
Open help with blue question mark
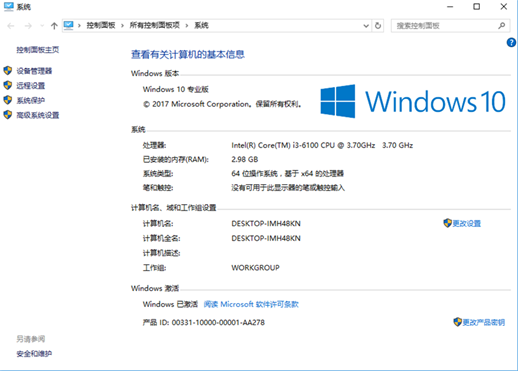(511, 43)
